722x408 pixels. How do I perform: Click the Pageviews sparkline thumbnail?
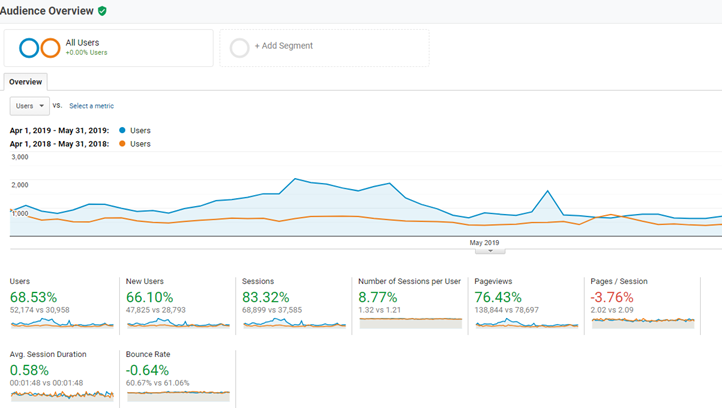coord(525,323)
